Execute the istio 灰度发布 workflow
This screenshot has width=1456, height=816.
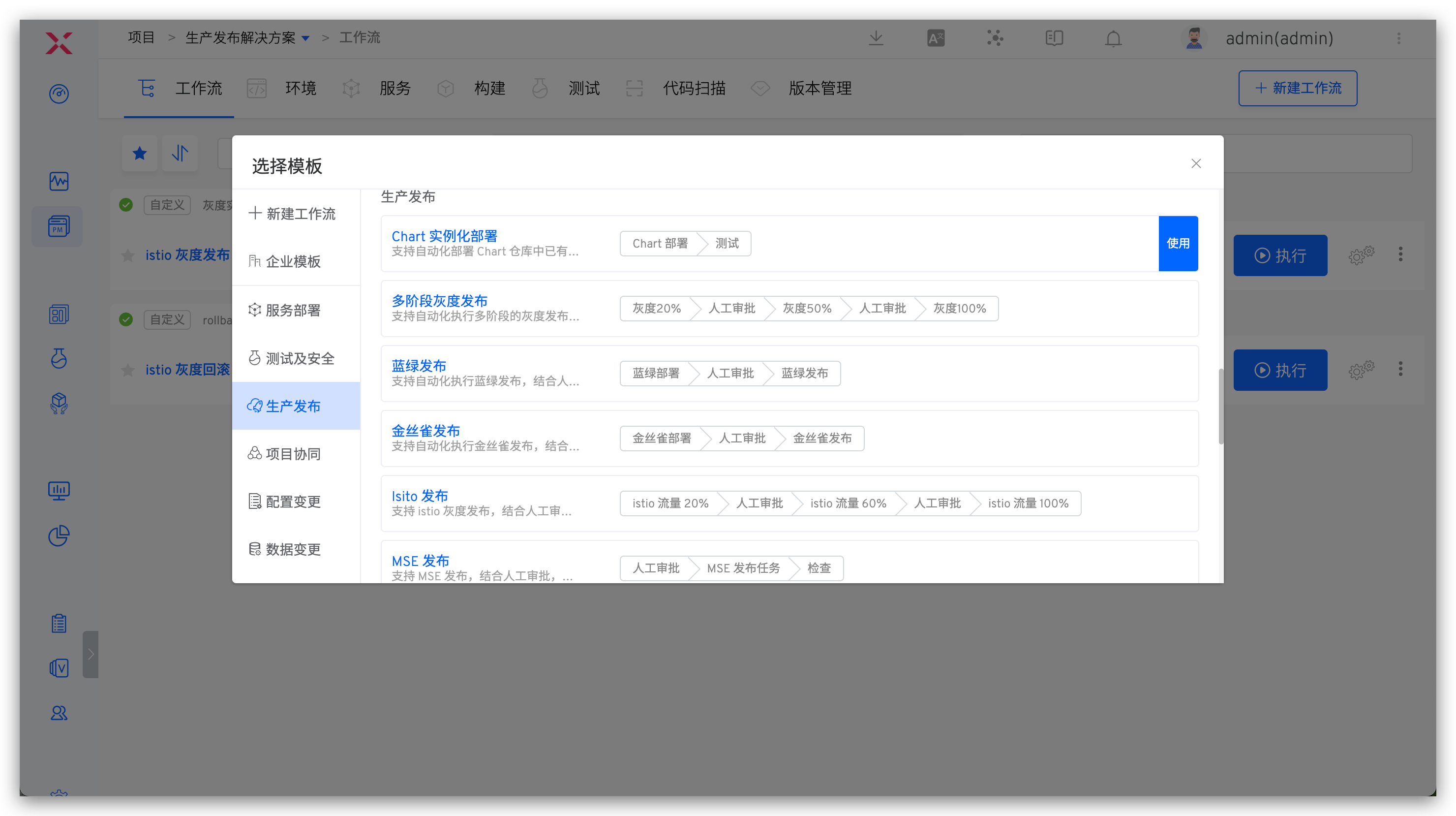click(1280, 255)
